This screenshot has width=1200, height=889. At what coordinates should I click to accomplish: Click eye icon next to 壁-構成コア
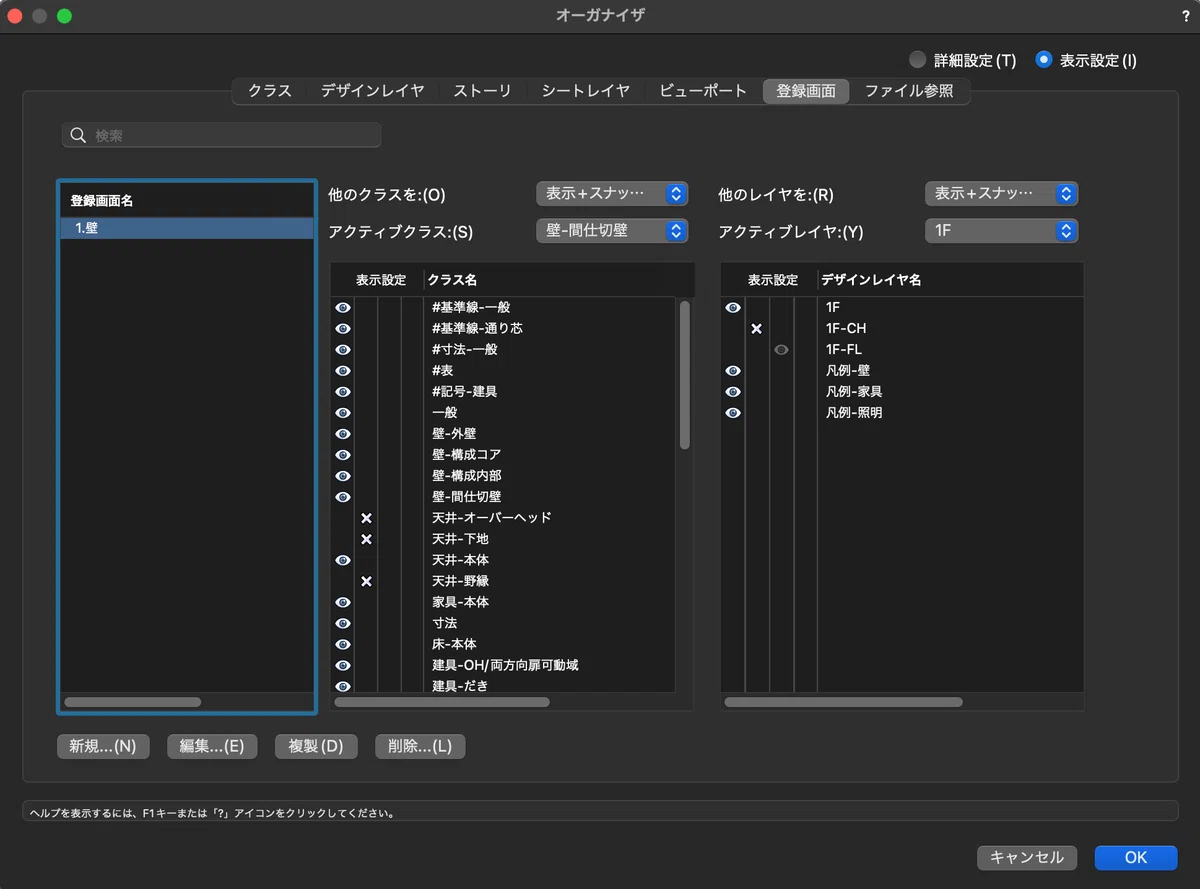(x=343, y=454)
